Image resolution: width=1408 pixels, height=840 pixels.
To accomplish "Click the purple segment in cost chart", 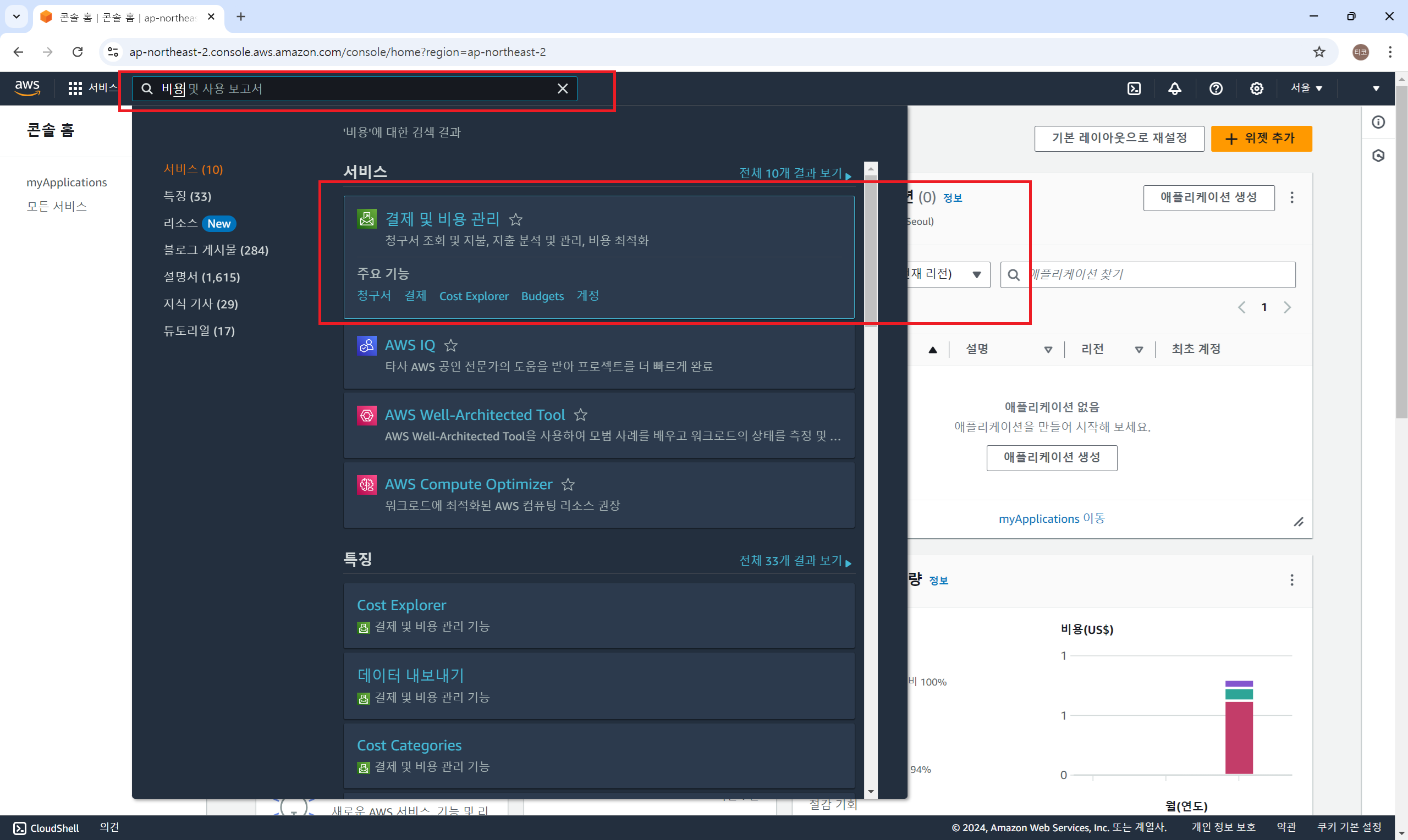I will tap(1238, 684).
